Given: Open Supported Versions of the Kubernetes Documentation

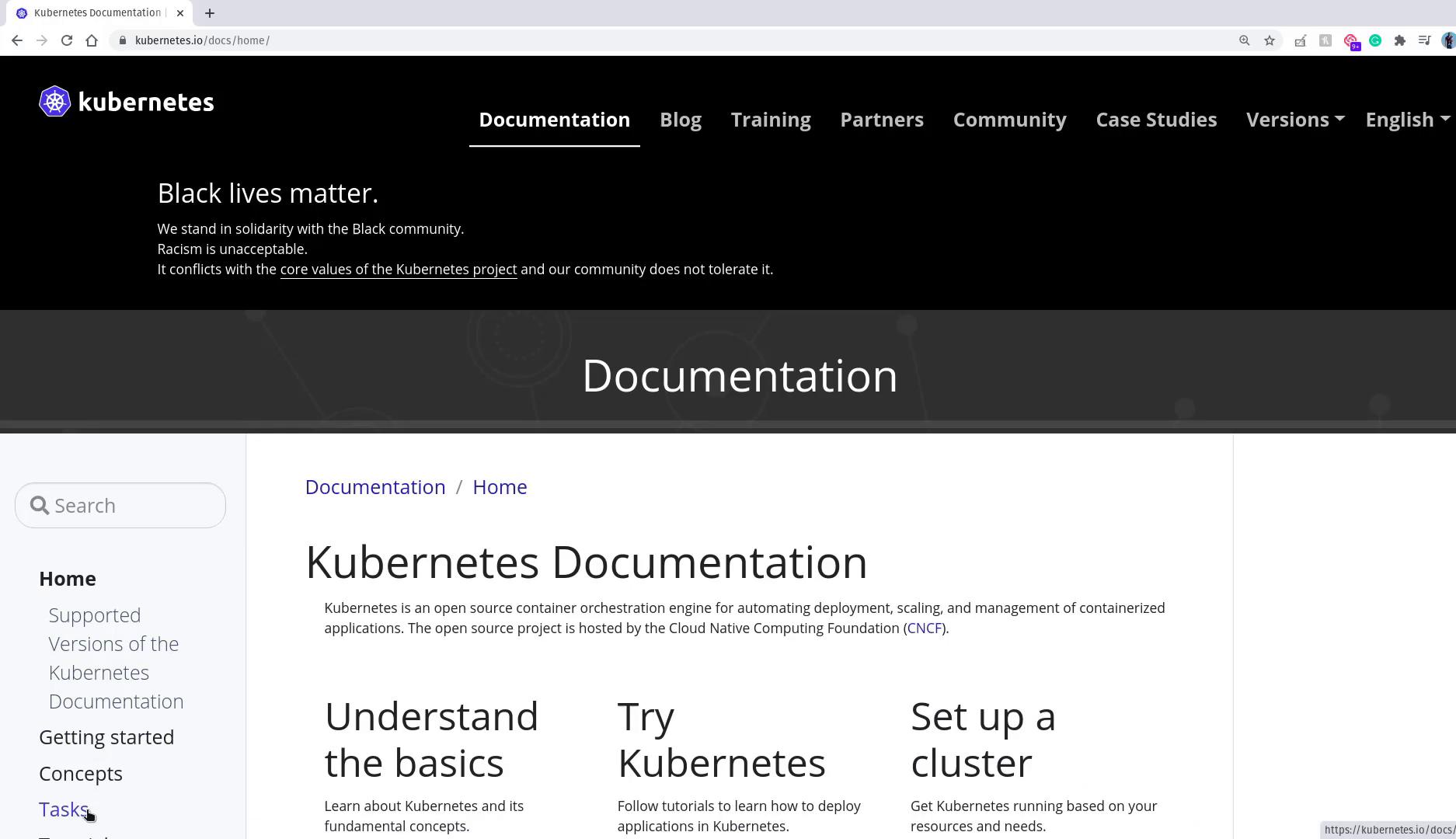Looking at the screenshot, I should tap(117, 658).
